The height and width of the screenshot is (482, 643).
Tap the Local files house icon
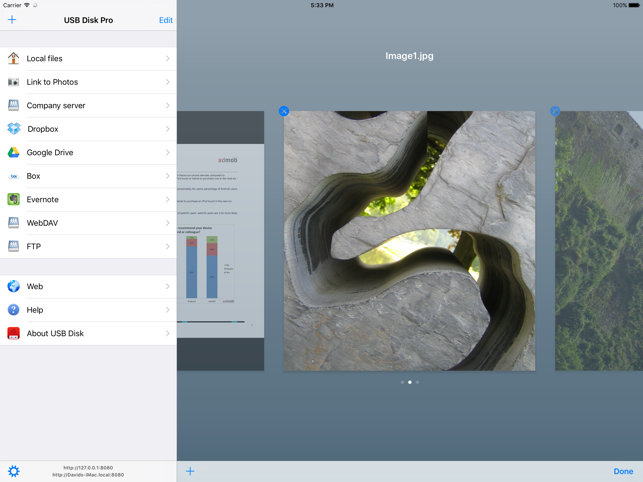(13, 59)
